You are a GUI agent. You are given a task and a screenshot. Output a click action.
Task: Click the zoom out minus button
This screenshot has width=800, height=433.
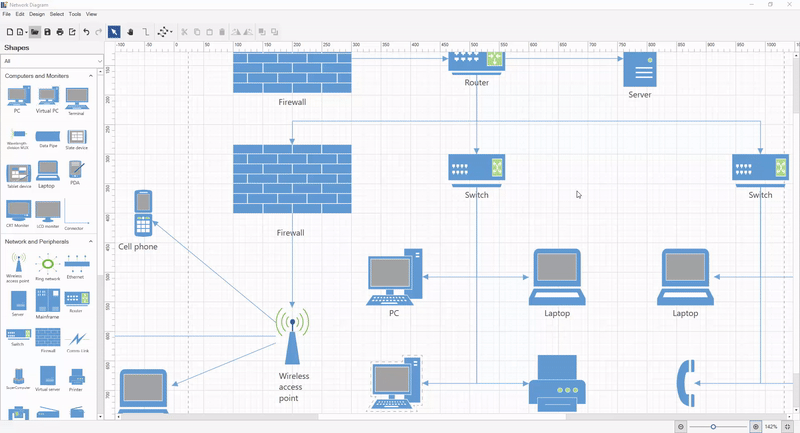click(681, 427)
